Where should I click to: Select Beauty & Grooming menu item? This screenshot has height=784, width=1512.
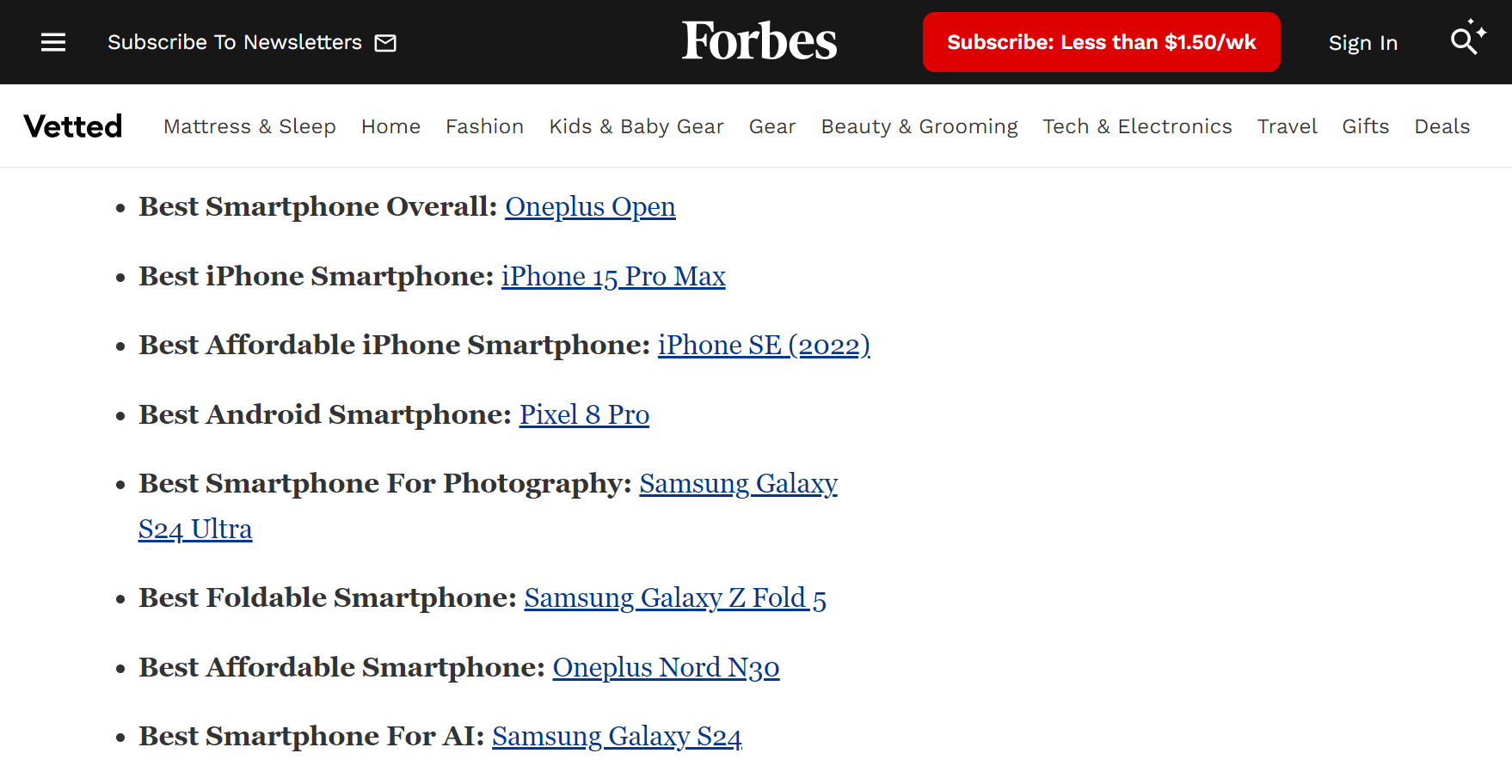click(919, 126)
